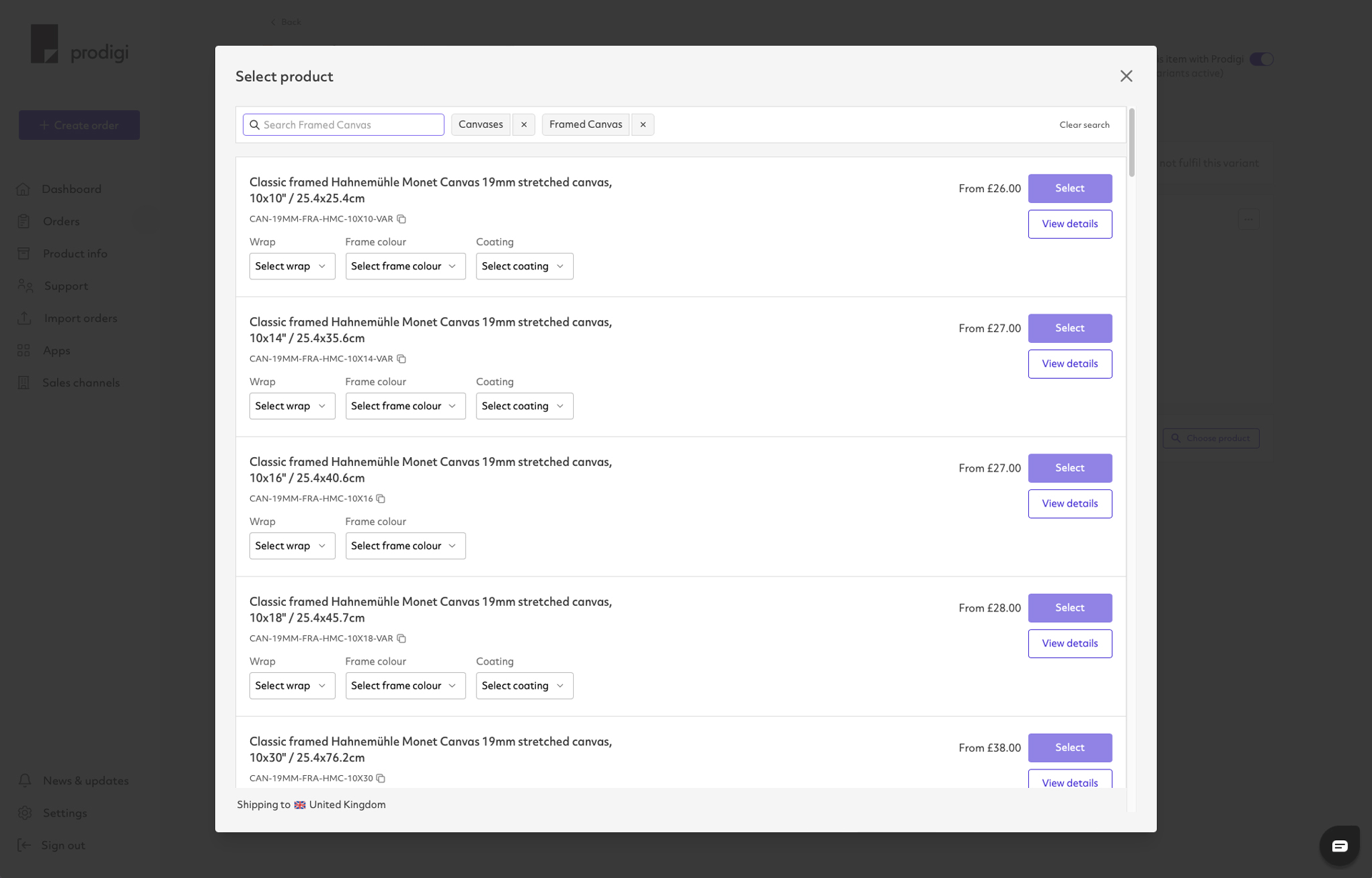
Task: Expand the Frame colour dropdown for 10x14 canvas
Action: [404, 405]
